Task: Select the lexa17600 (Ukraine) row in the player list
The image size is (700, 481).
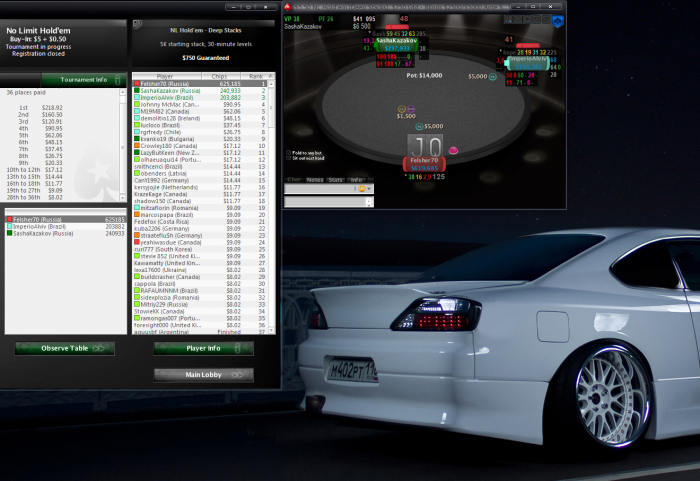Action: pos(200,270)
